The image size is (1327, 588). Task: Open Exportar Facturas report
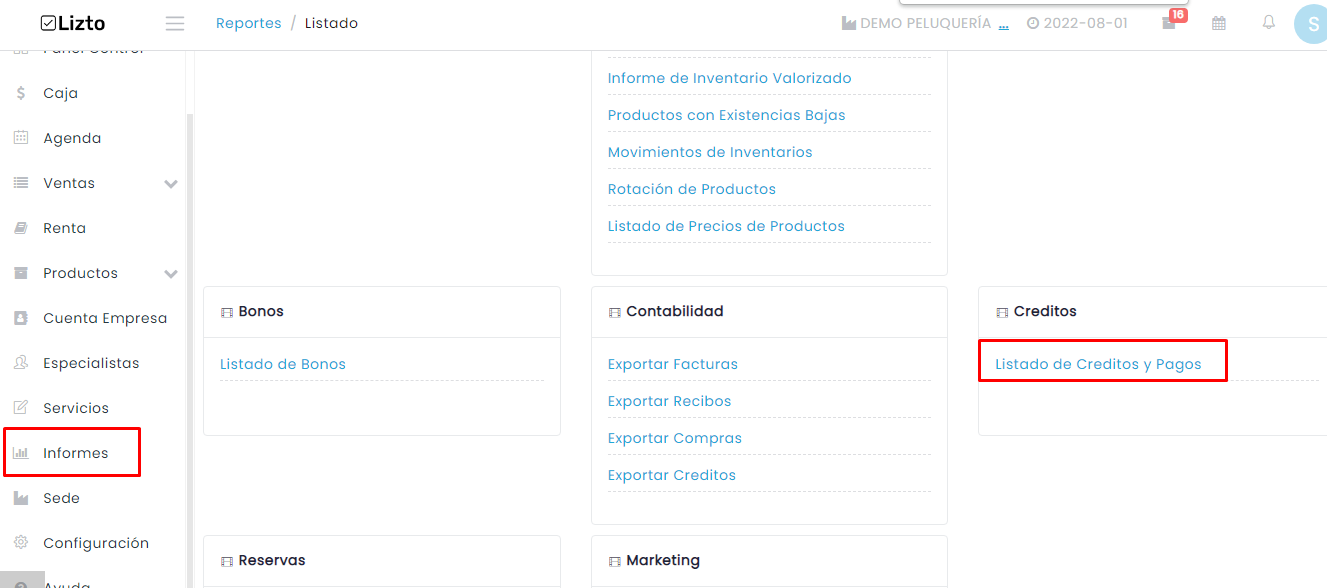[x=673, y=364]
